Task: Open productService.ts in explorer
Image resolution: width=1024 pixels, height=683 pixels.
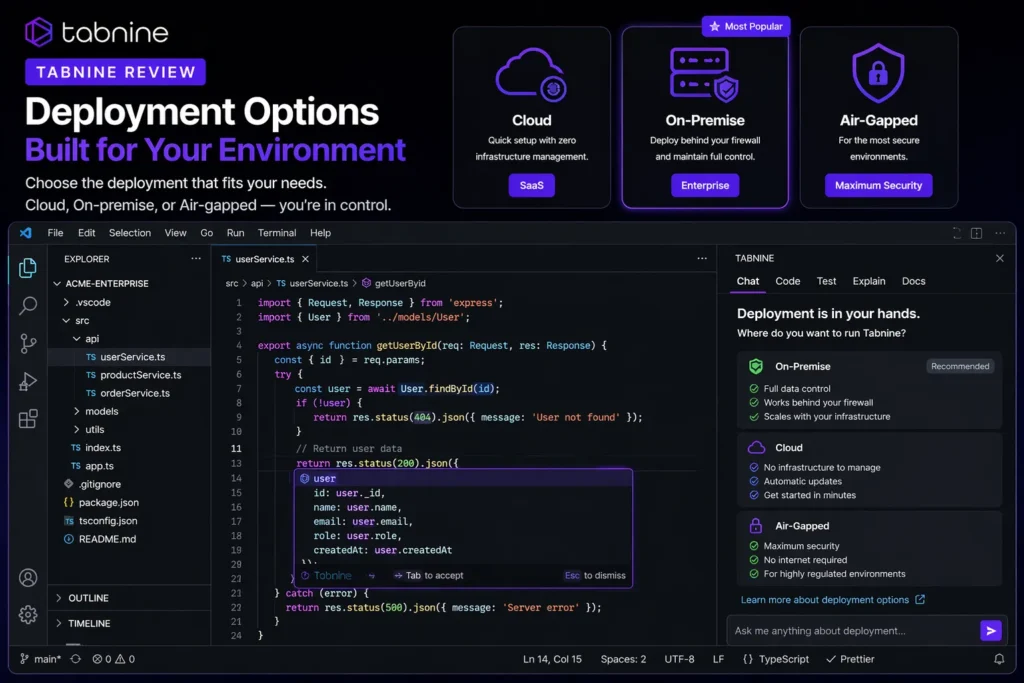Action: tap(140, 375)
